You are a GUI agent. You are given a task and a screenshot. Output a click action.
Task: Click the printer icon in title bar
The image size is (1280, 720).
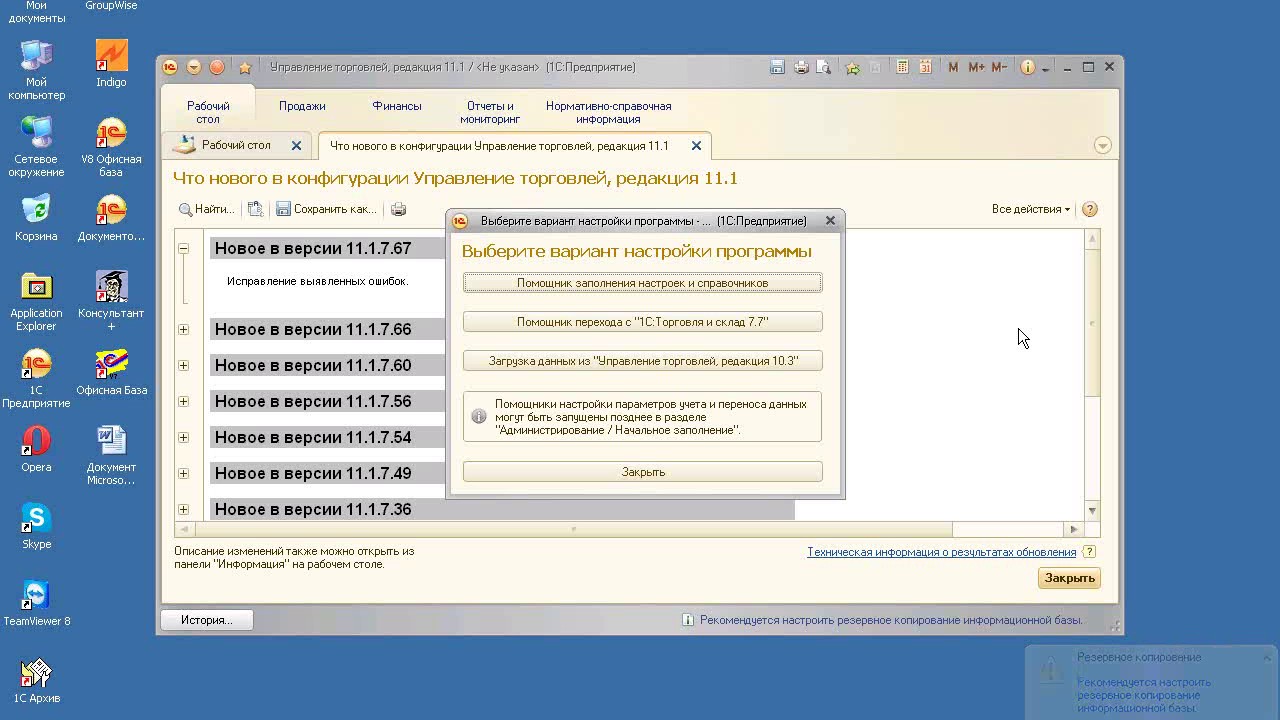tap(801, 68)
